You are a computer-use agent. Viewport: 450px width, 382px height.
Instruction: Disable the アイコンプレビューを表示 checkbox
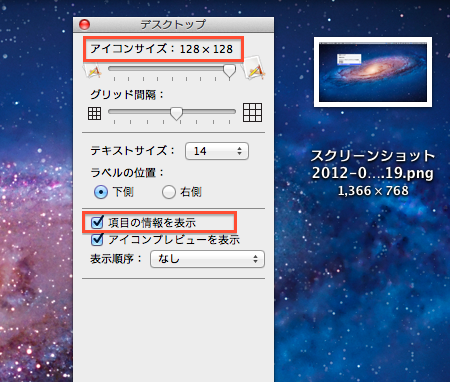[97, 239]
